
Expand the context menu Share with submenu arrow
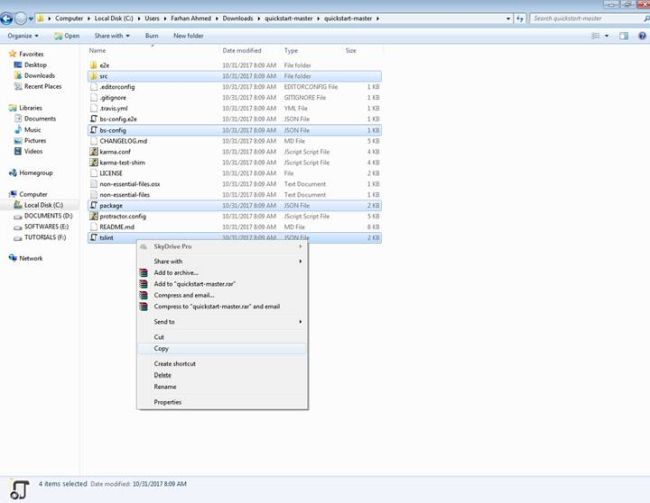(x=301, y=261)
